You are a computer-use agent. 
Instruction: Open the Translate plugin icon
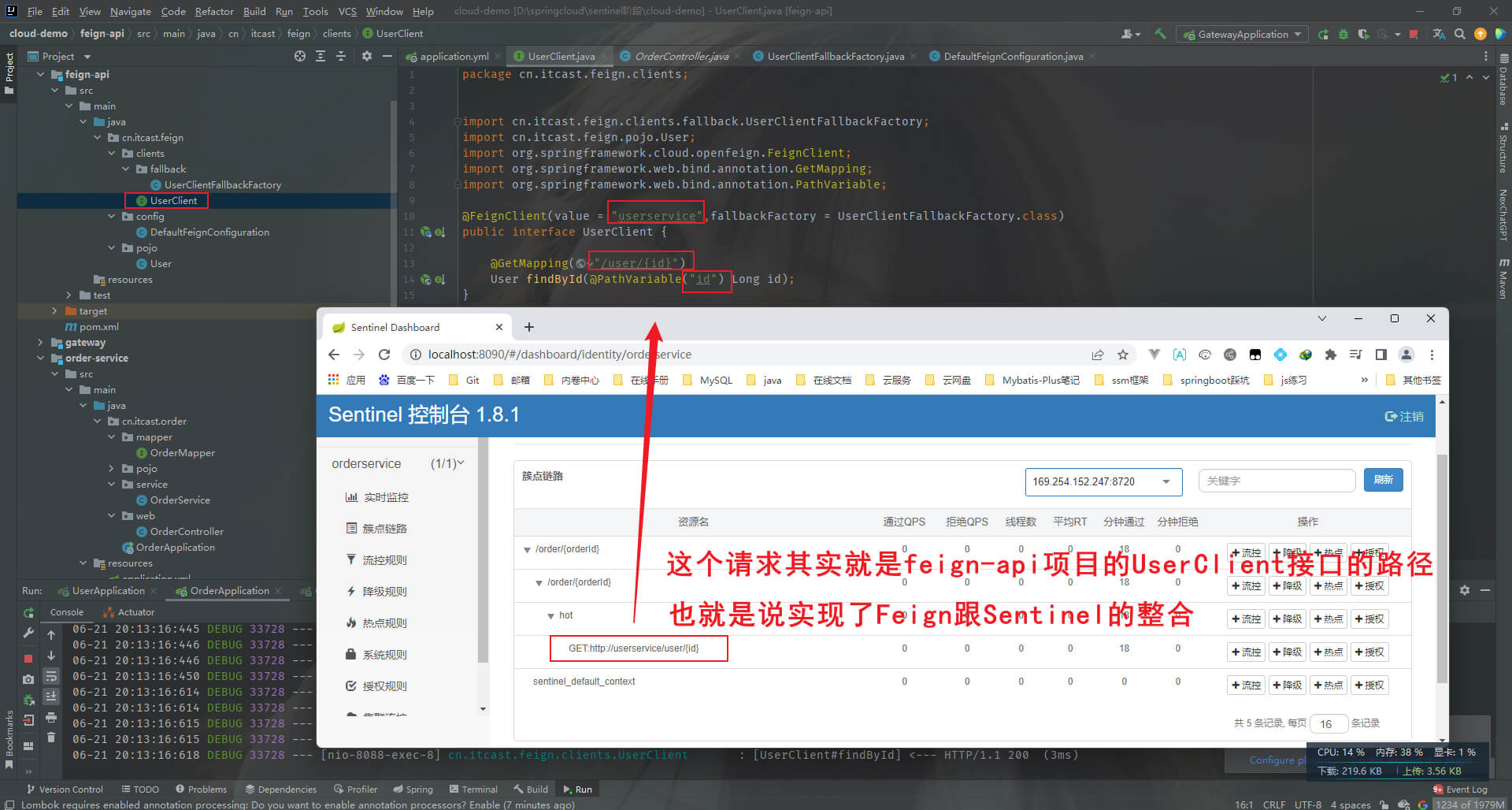1439,34
